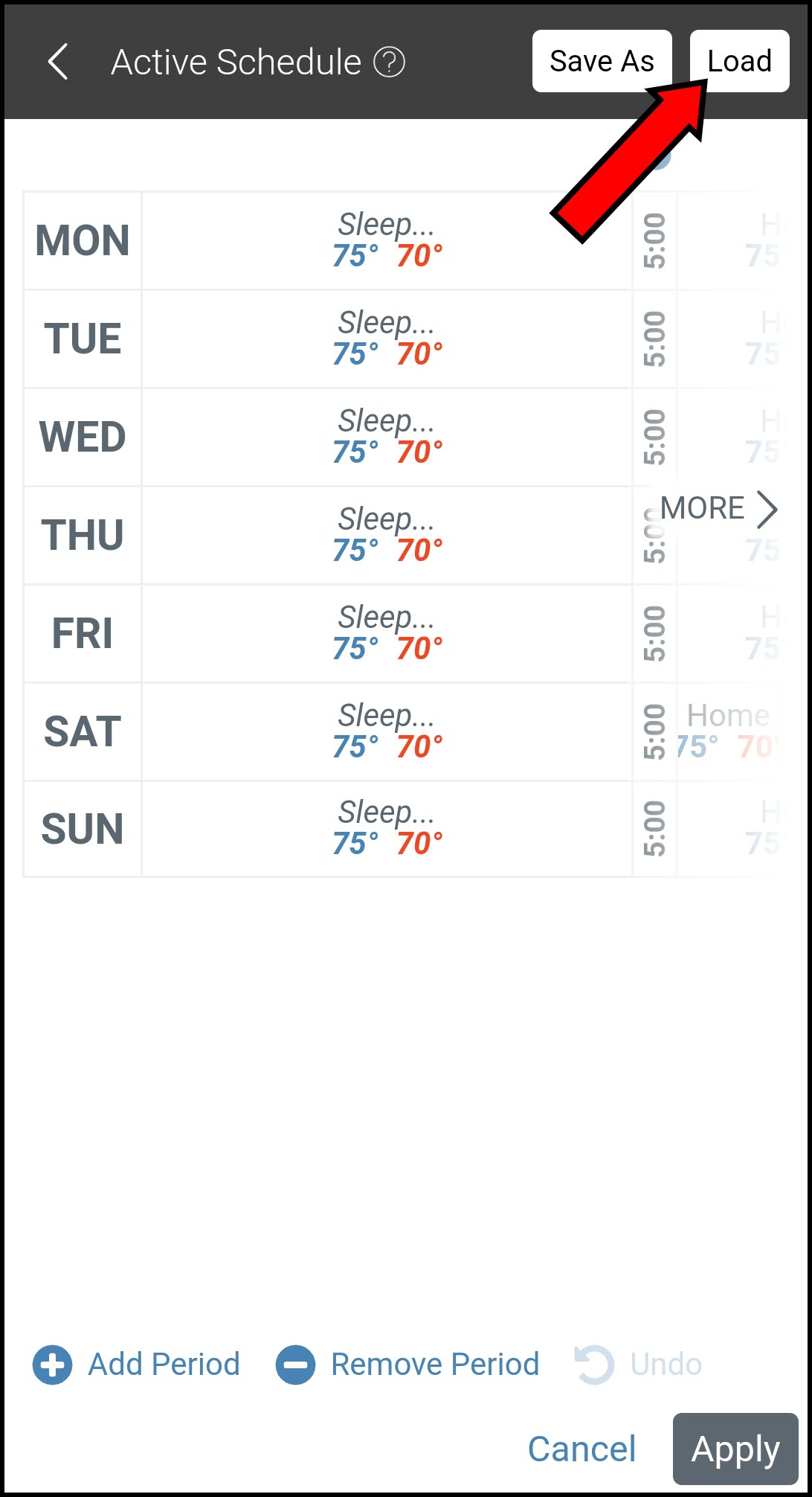Click the Add Period text link
Image resolution: width=812 pixels, height=1497 pixels.
164,1365
